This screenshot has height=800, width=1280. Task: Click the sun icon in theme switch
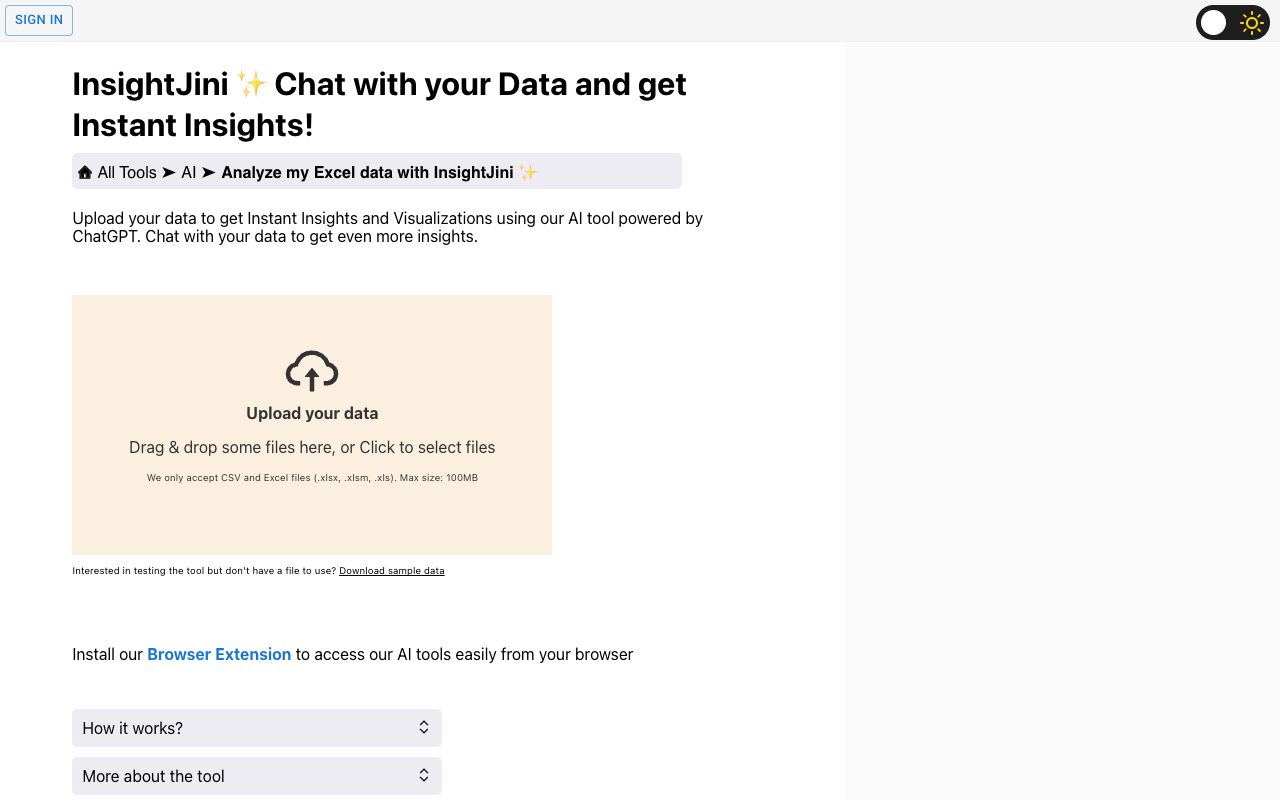[1251, 23]
